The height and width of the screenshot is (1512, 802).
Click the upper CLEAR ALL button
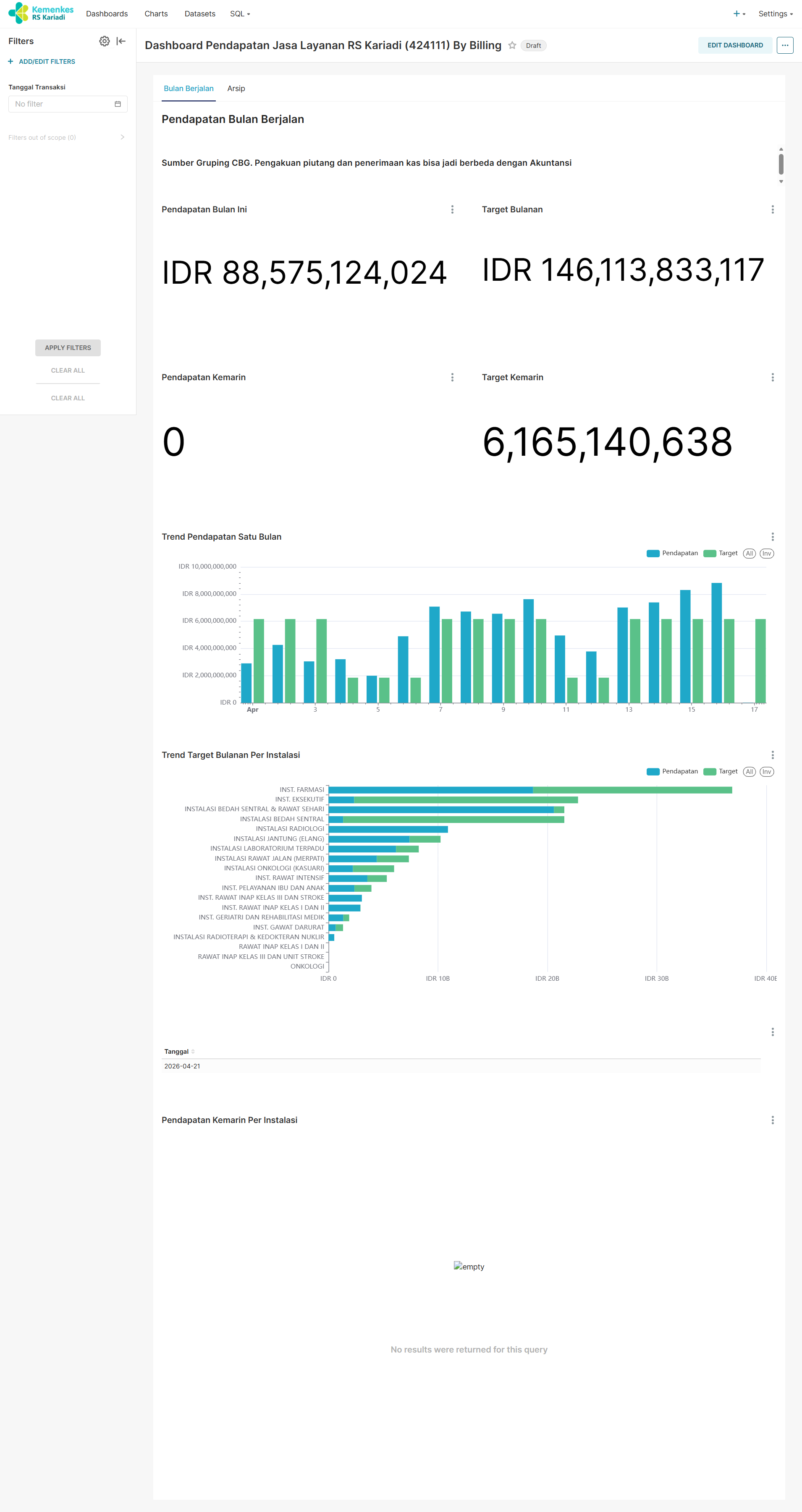coord(68,371)
